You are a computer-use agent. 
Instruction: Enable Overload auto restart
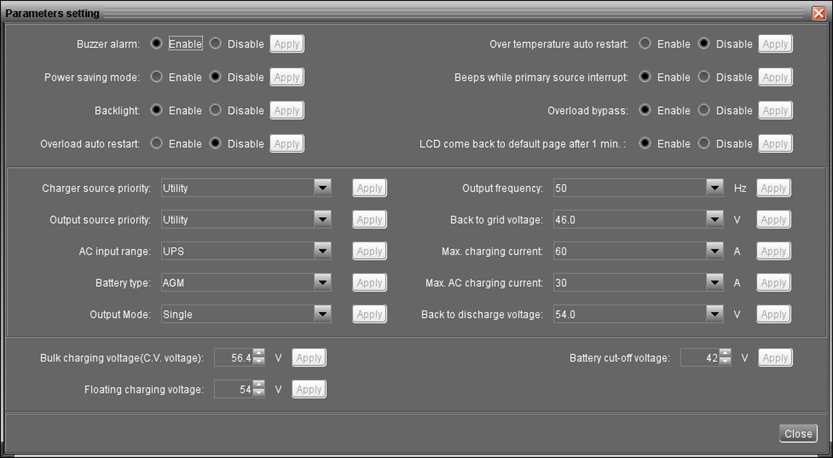coord(156,143)
